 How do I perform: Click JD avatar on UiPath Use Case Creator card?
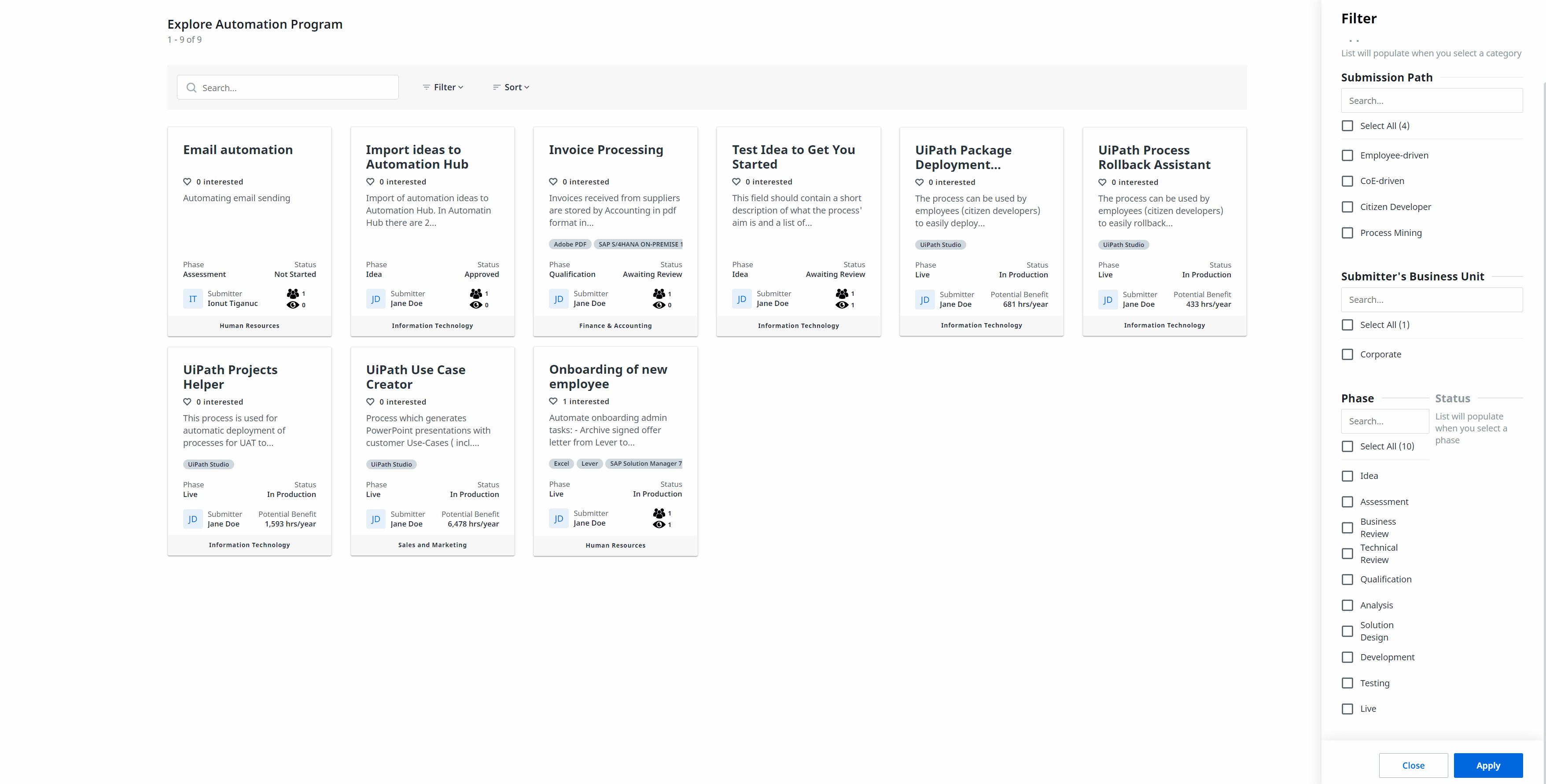(x=375, y=519)
